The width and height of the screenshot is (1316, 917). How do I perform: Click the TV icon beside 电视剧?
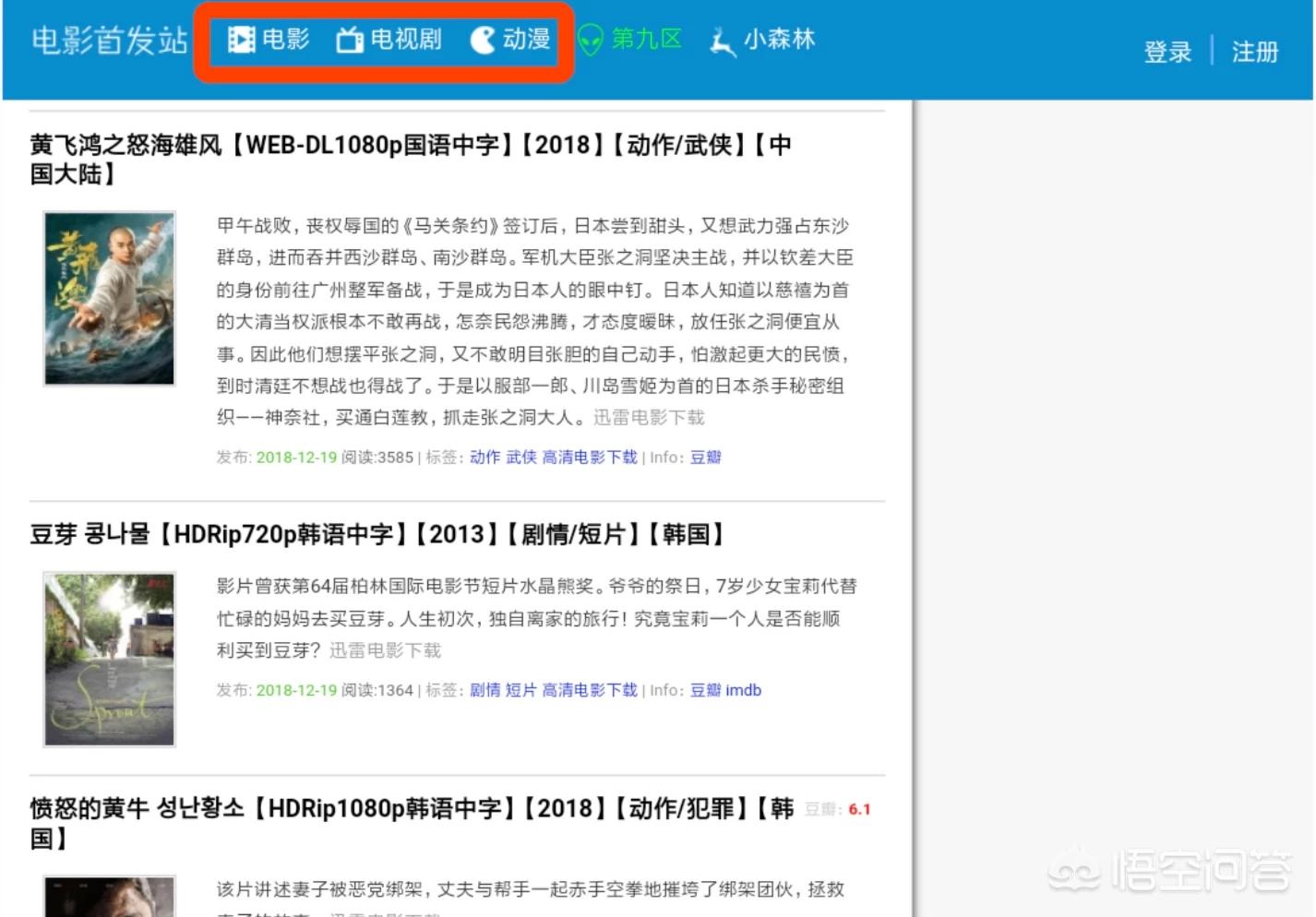pyautogui.click(x=350, y=40)
